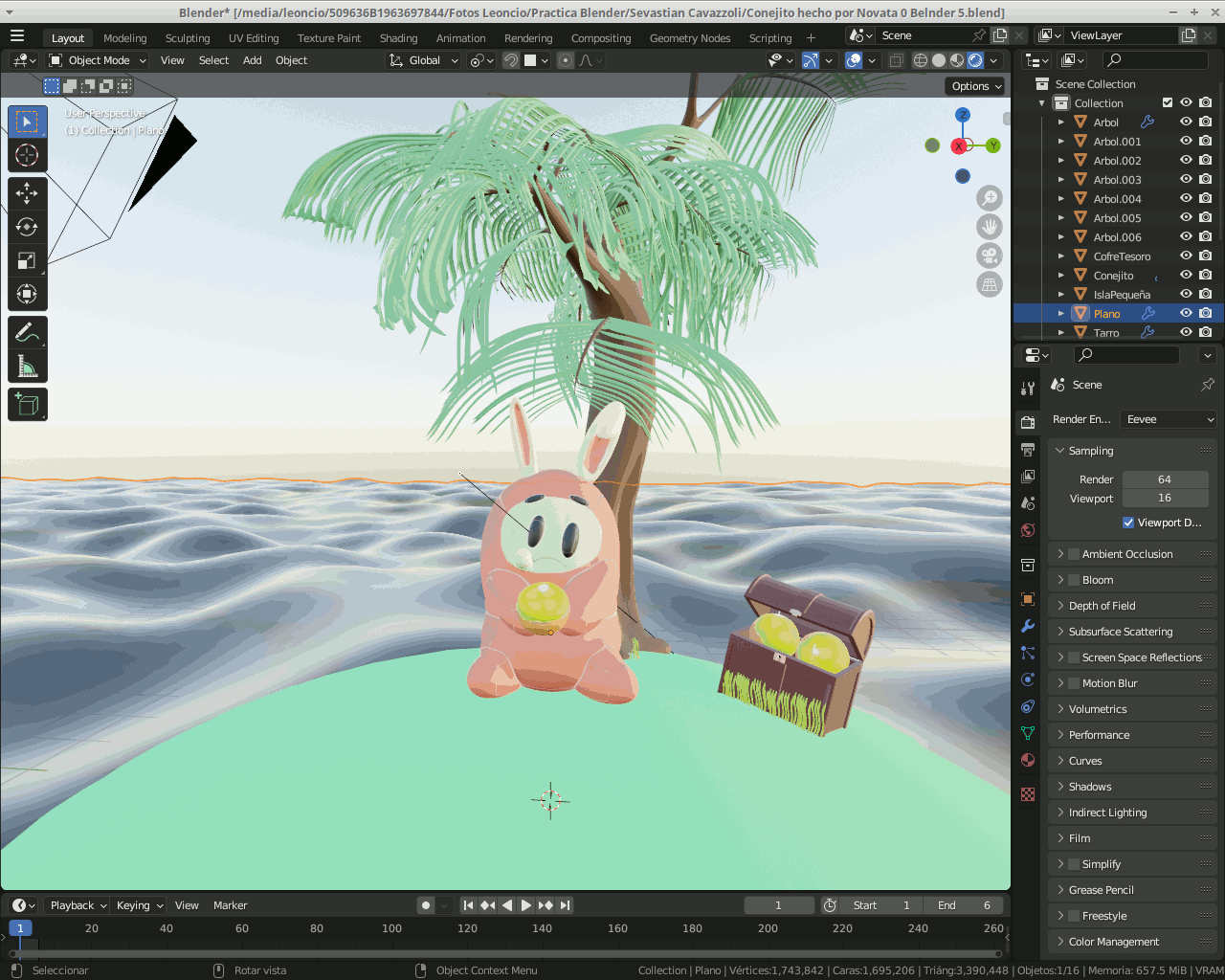Image resolution: width=1225 pixels, height=980 pixels.
Task: Switch to Geometry Nodes workspace tab
Action: tap(690, 38)
